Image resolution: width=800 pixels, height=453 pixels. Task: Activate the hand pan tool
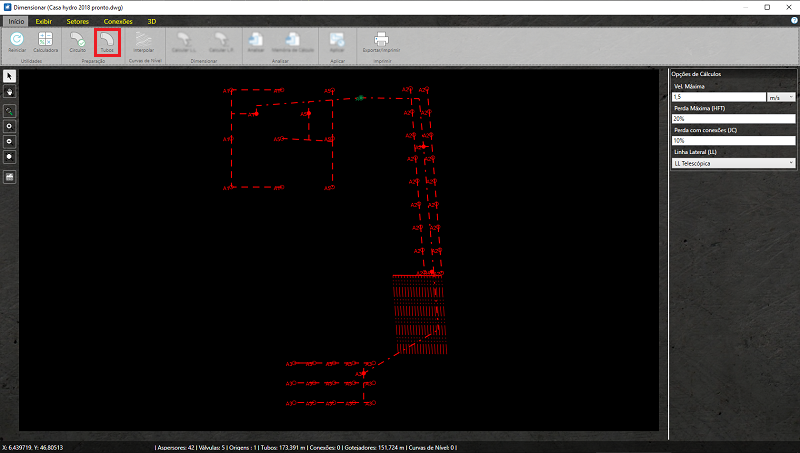10,91
